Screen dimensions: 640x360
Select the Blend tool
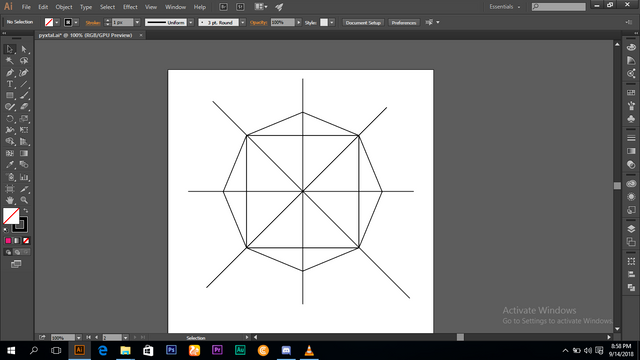pyautogui.click(x=24, y=165)
